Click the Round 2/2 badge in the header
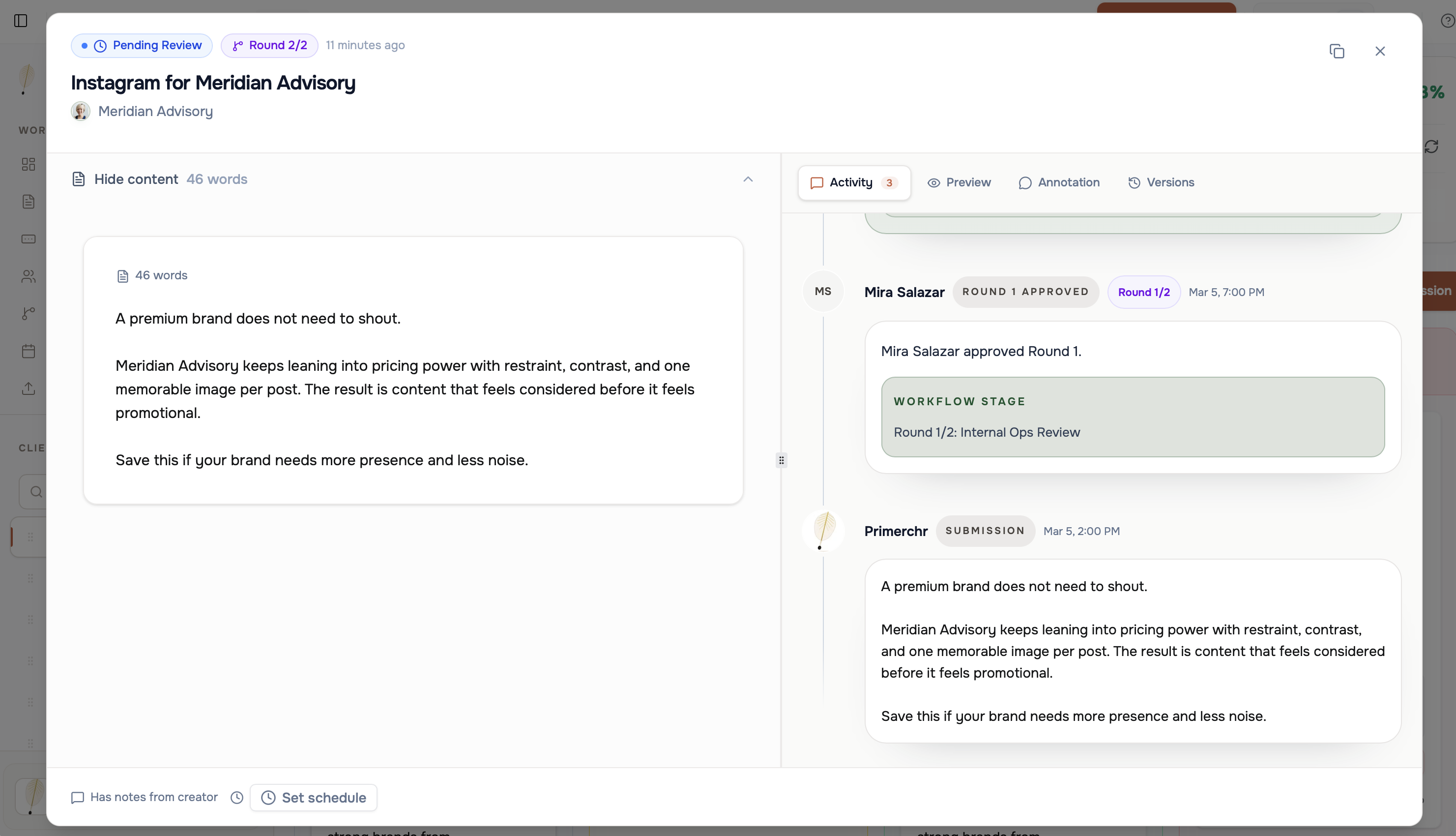 click(270, 45)
